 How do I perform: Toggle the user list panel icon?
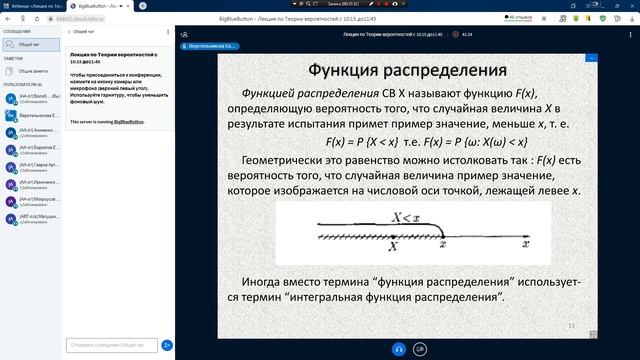[x=184, y=35]
